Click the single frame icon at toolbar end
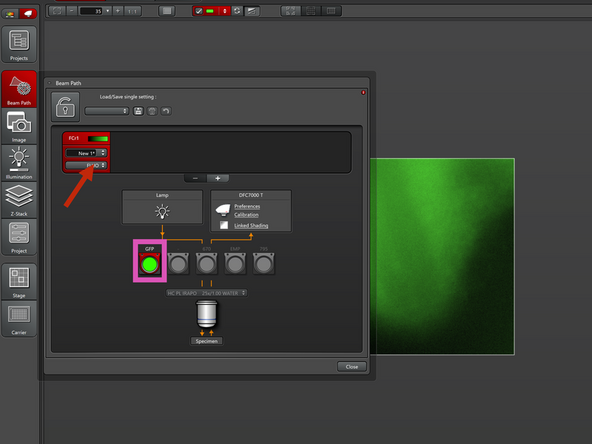 point(331,11)
